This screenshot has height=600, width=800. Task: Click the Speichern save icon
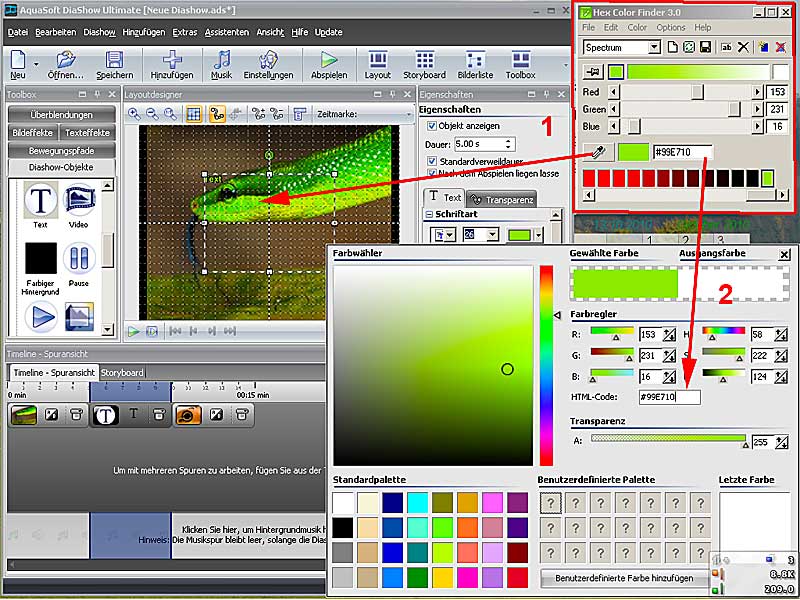[114, 59]
